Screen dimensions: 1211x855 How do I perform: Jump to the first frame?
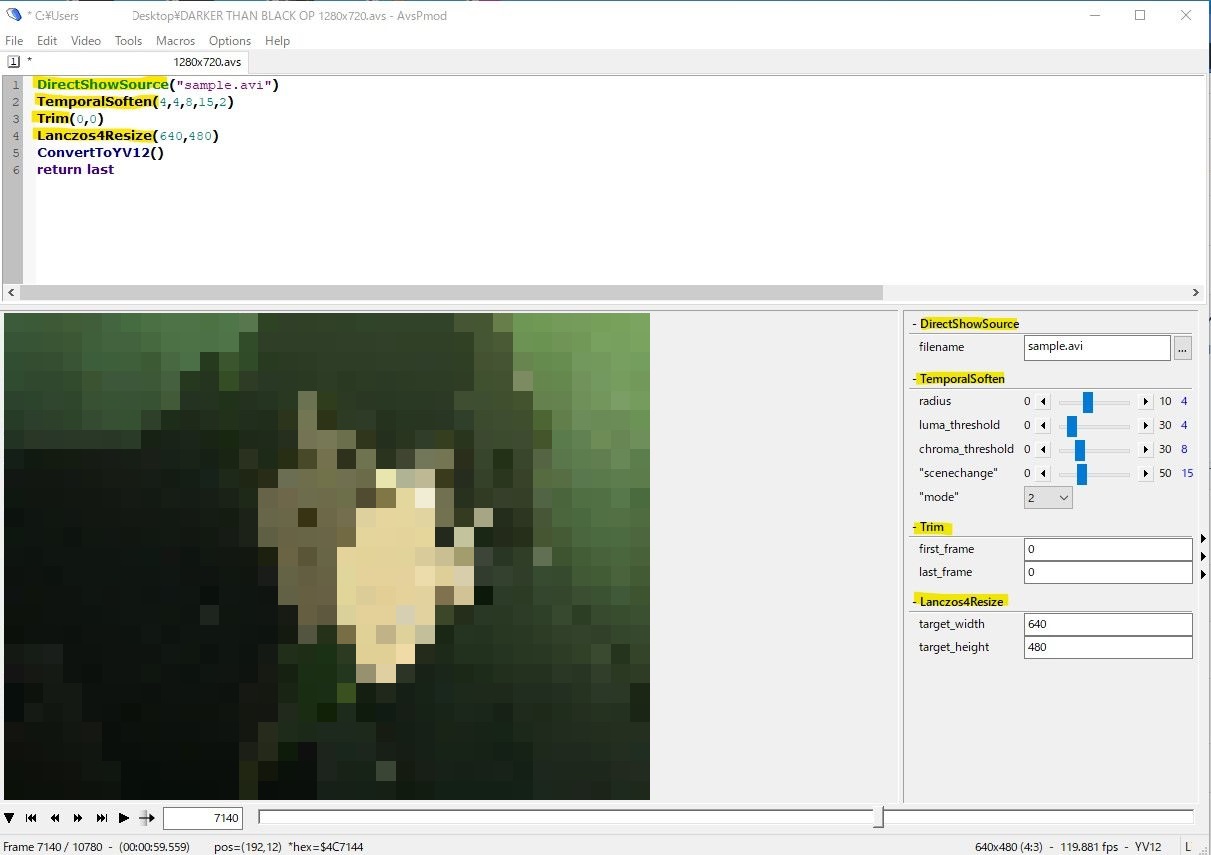(x=32, y=818)
